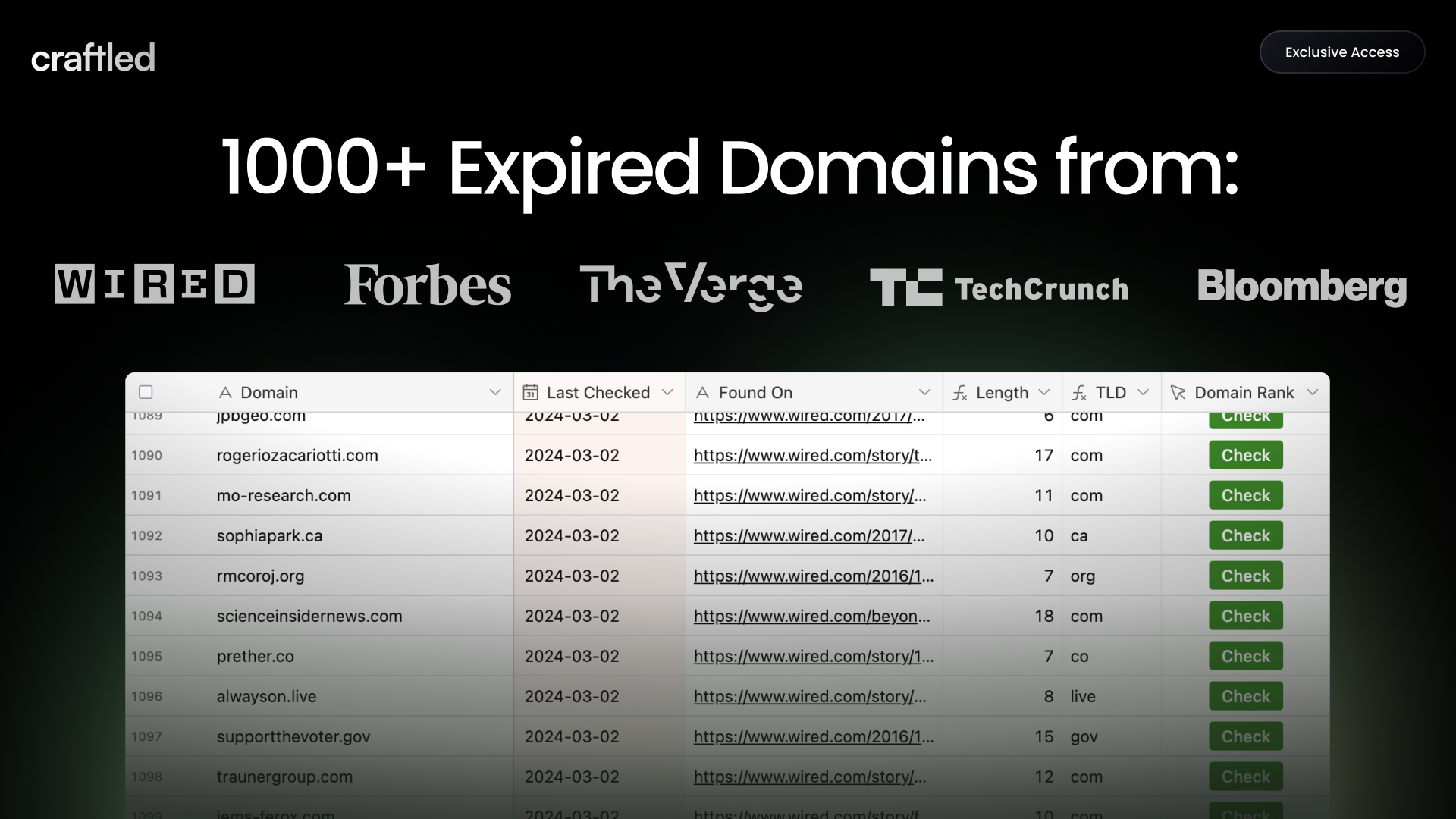Click Check button for sophiapark.ca

[1245, 535]
